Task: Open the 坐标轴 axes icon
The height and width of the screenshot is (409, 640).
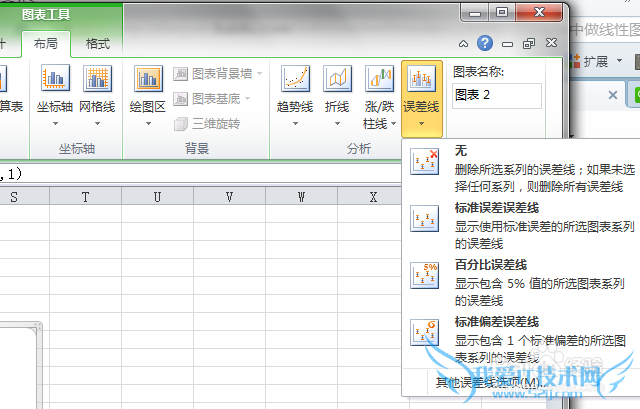Action: point(56,78)
